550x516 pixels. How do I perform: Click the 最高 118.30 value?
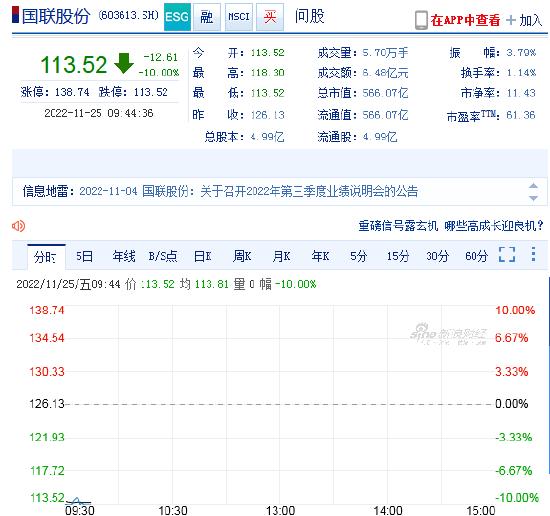click(268, 73)
